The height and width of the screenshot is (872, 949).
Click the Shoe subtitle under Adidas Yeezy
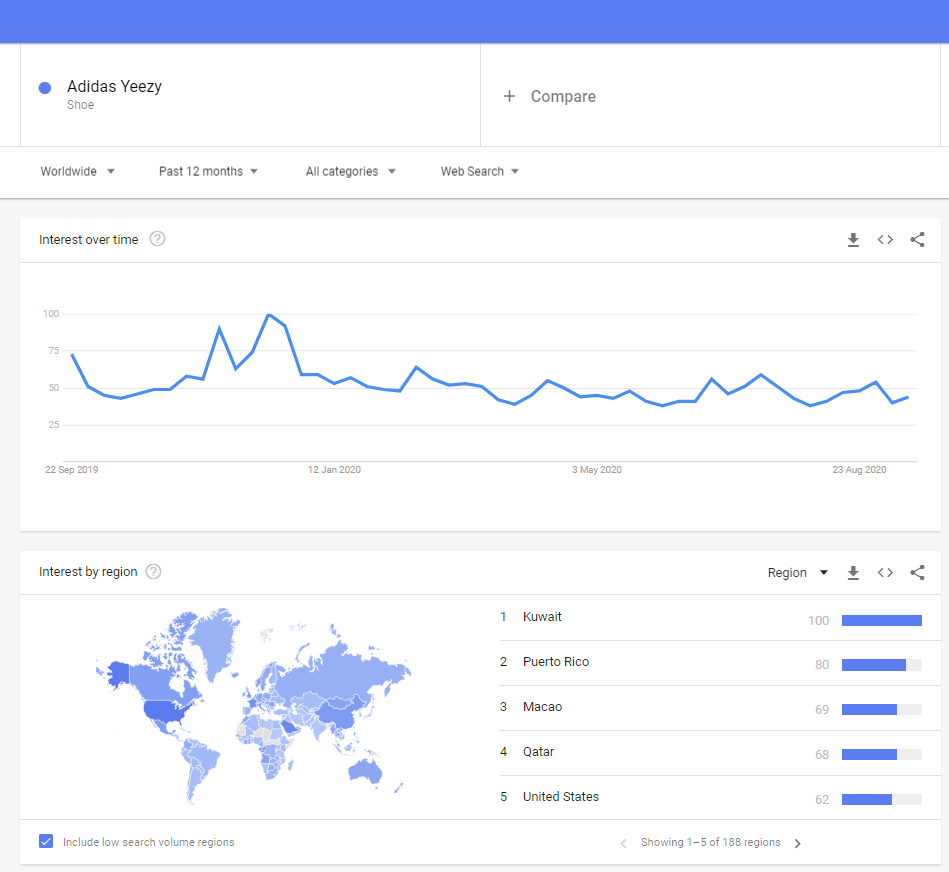[x=80, y=105]
